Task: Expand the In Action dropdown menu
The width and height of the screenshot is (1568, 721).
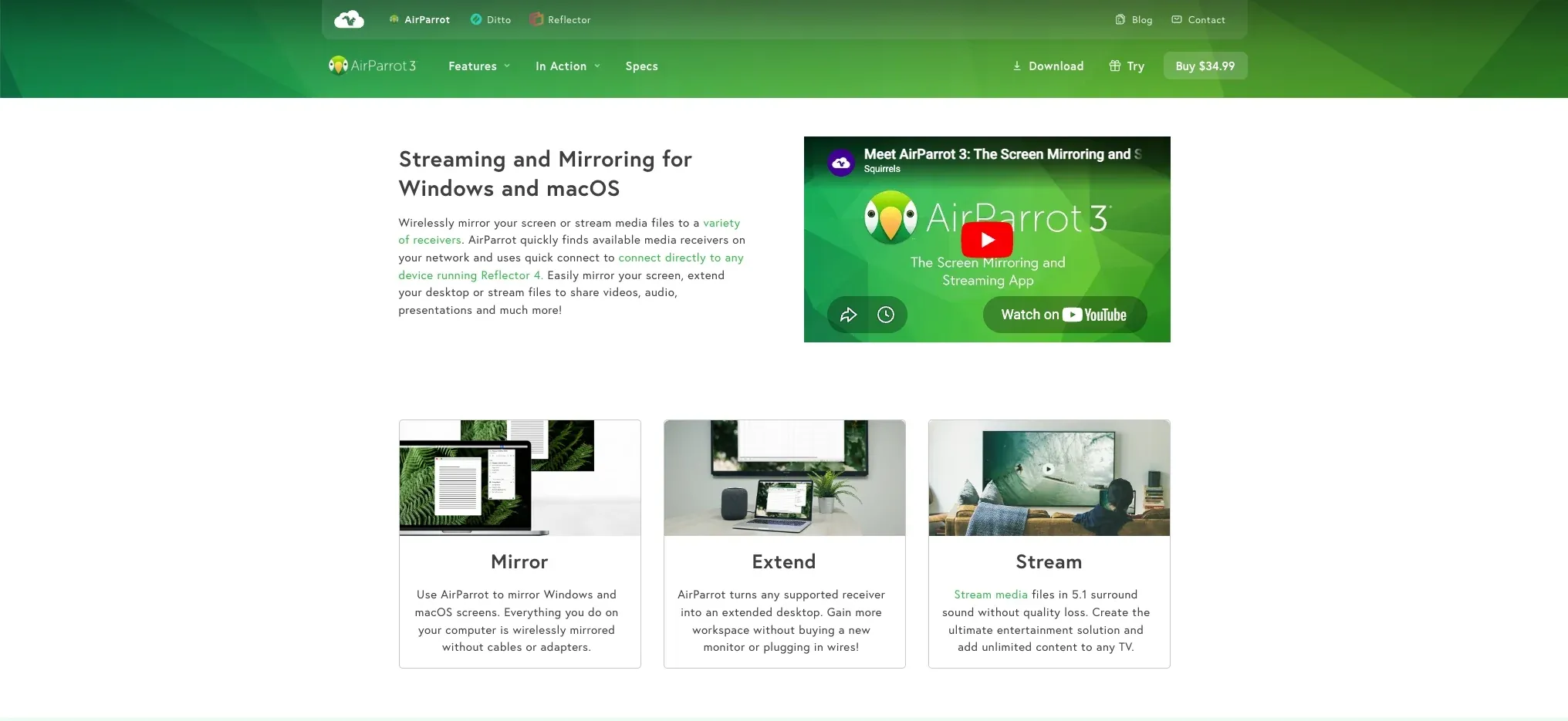Action: [x=568, y=66]
